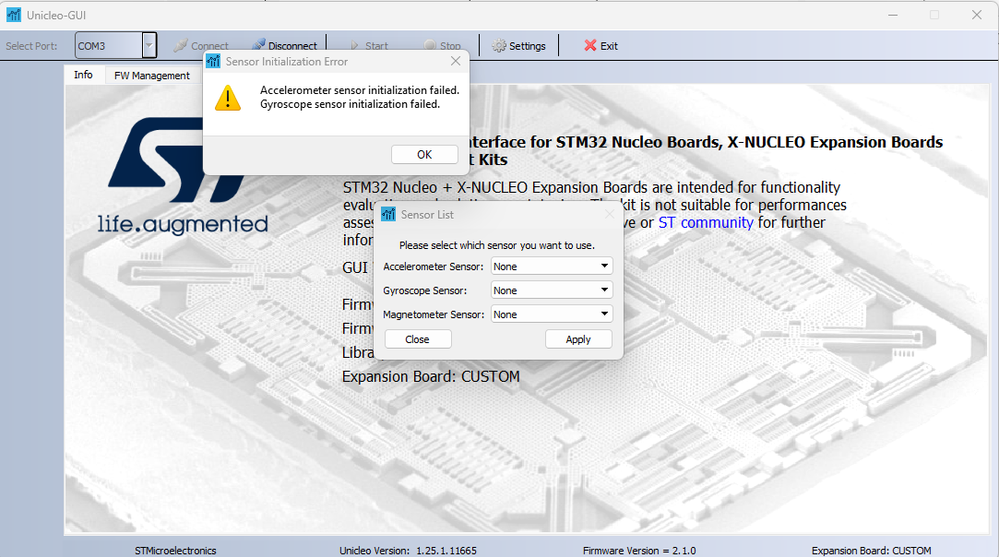
Task: Click the Connect toolbar button
Action: pyautogui.click(x=201, y=46)
